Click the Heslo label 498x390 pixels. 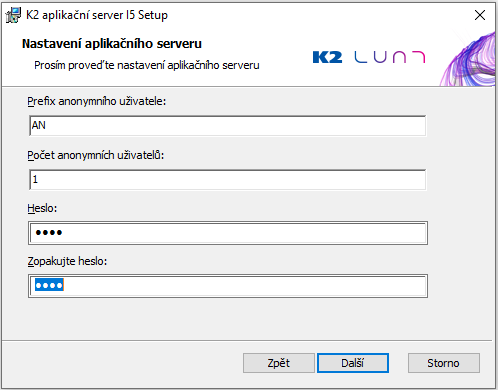42,208
